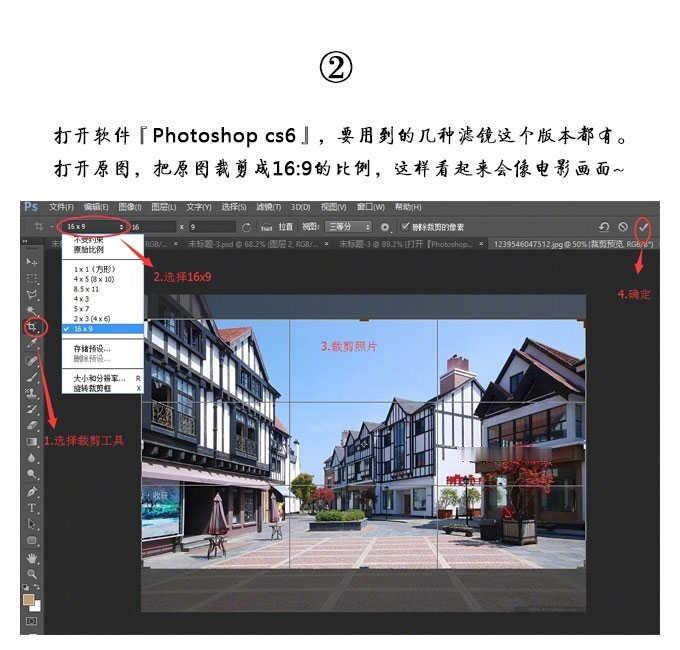Open the 16 x 9 ratio preset dropdown
The height and width of the screenshot is (650, 680).
click(94, 227)
